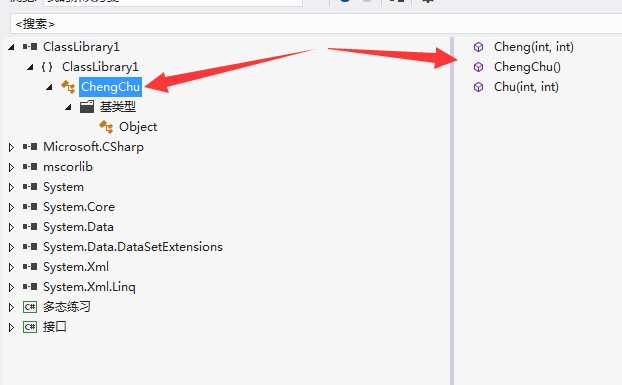Click the mscorlib assembly icon
This screenshot has width=622, height=385.
coord(30,167)
